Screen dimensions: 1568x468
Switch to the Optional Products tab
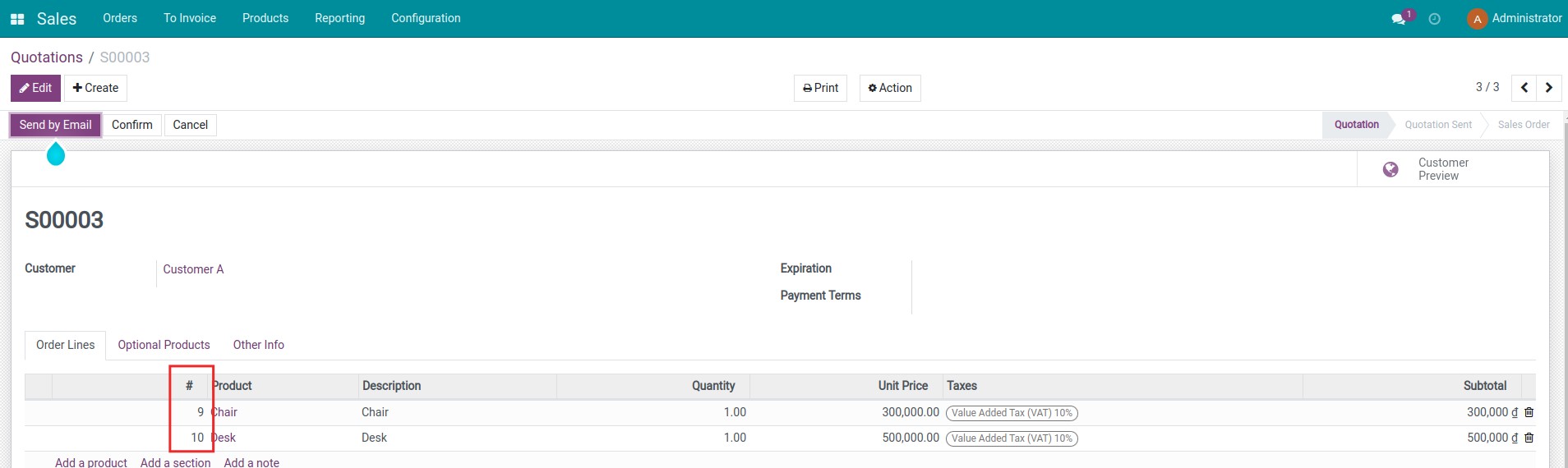[x=164, y=345]
